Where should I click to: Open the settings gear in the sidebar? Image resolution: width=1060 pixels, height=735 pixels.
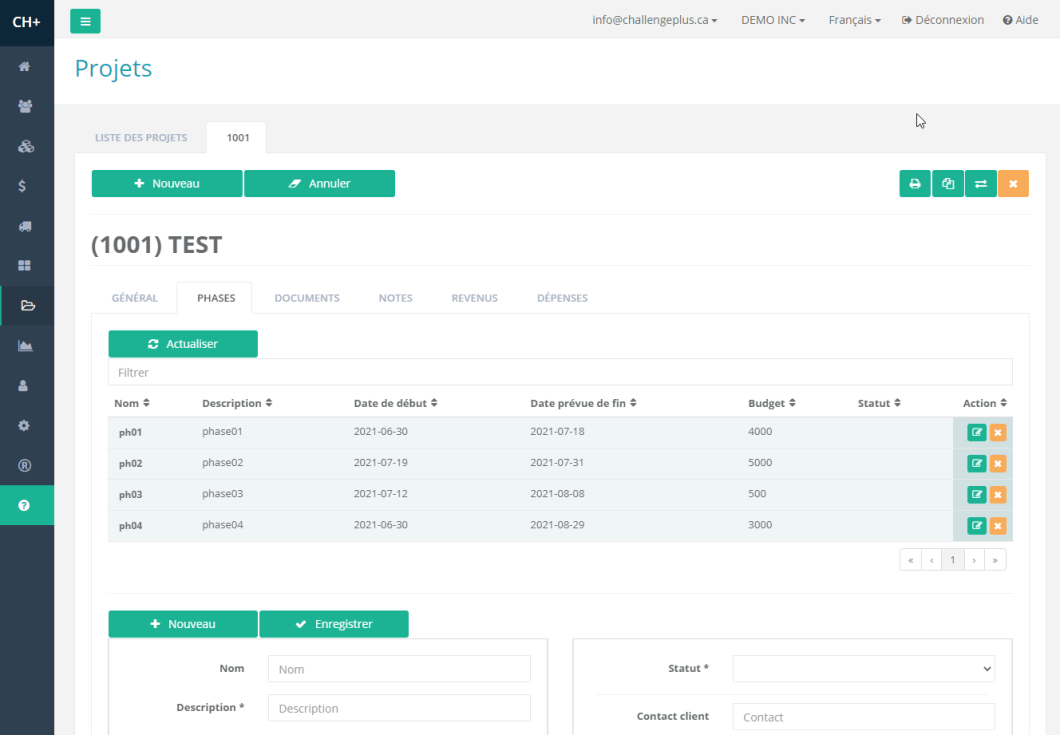[x=25, y=425]
